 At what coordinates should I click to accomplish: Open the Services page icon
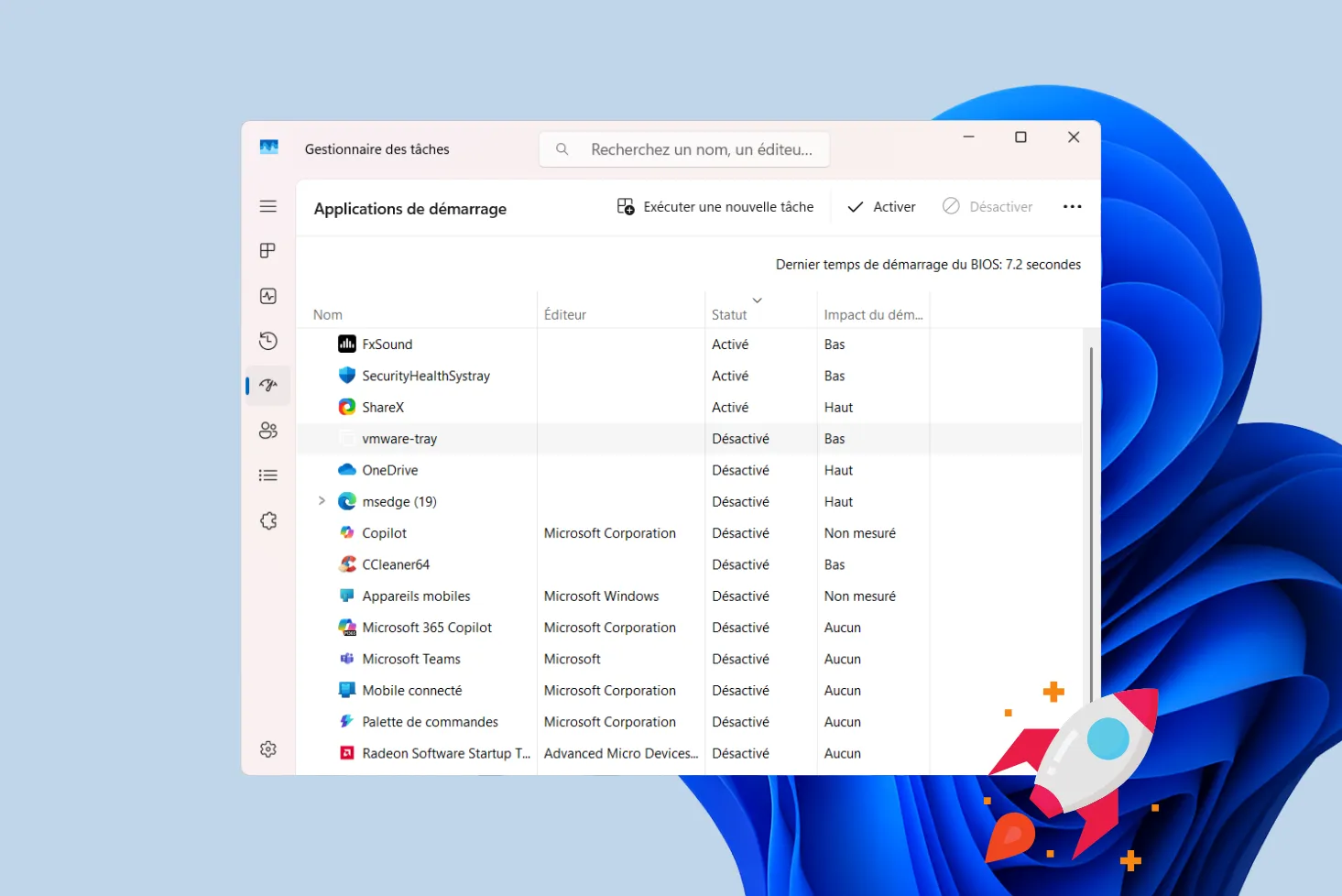pyautogui.click(x=267, y=520)
